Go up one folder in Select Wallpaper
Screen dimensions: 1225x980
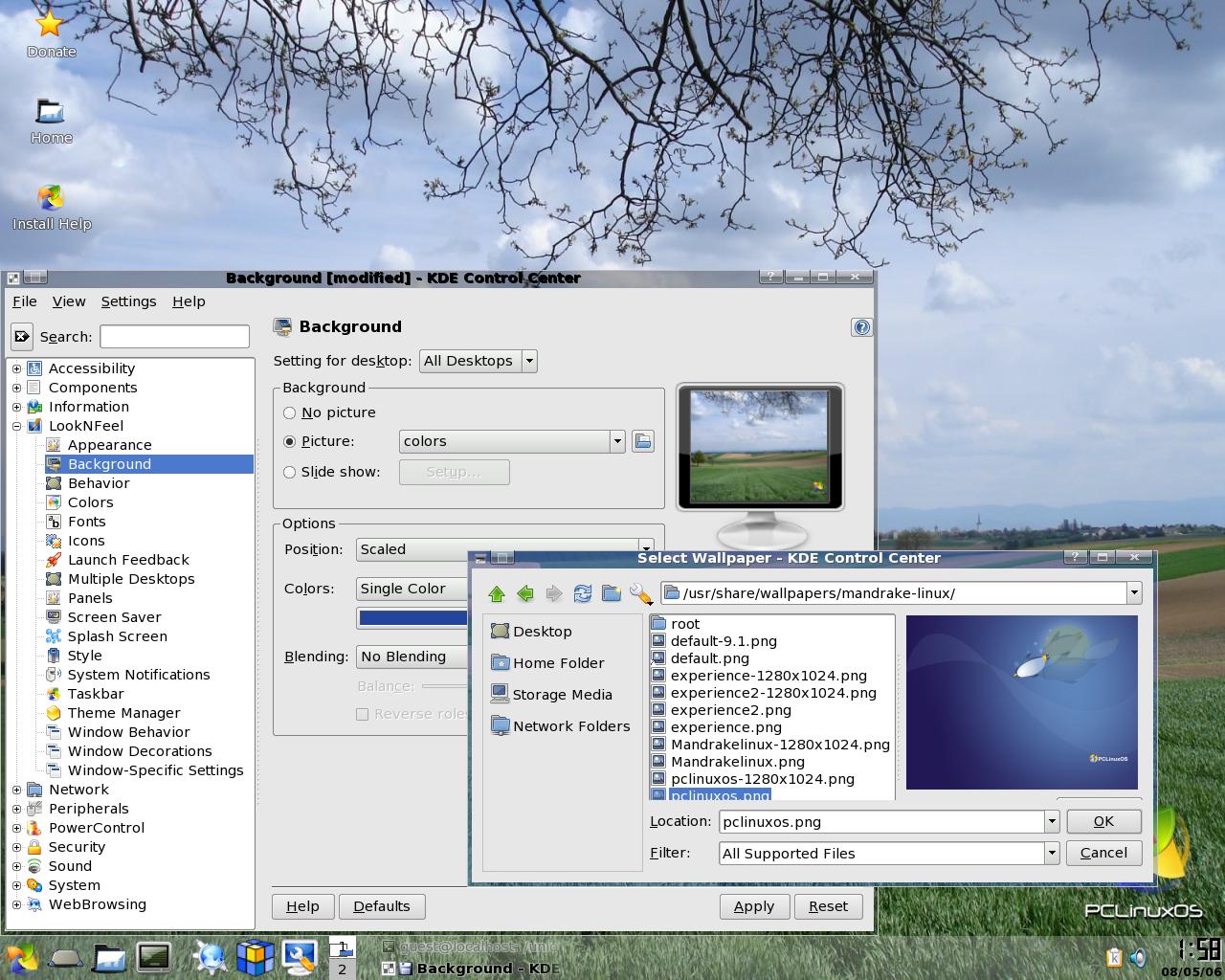coord(497,594)
